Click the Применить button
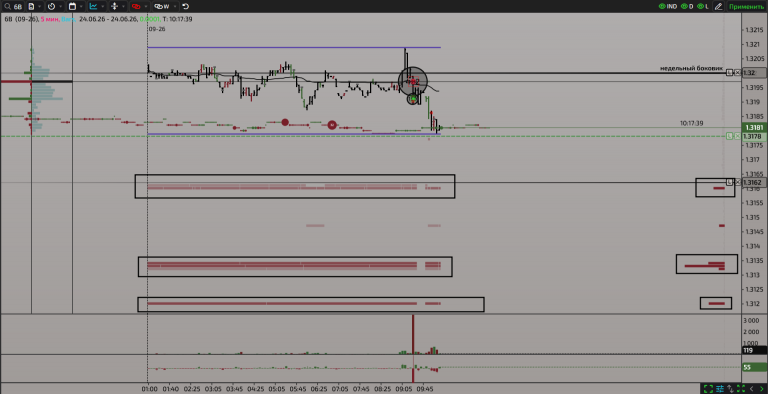Viewport: 768px width, 394px height. click(x=746, y=6)
